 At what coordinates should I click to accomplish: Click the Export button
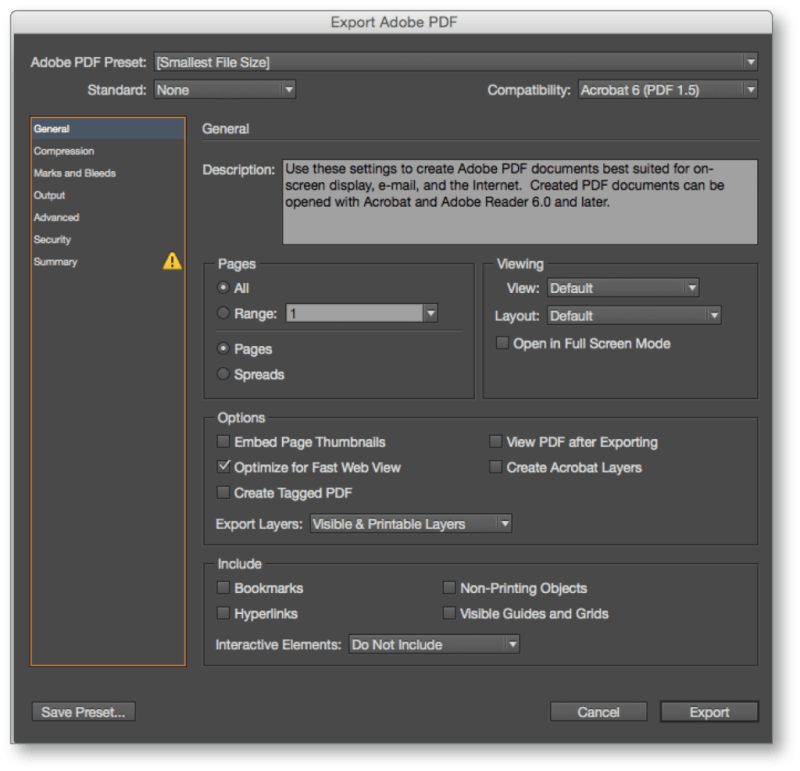pyautogui.click(x=709, y=712)
